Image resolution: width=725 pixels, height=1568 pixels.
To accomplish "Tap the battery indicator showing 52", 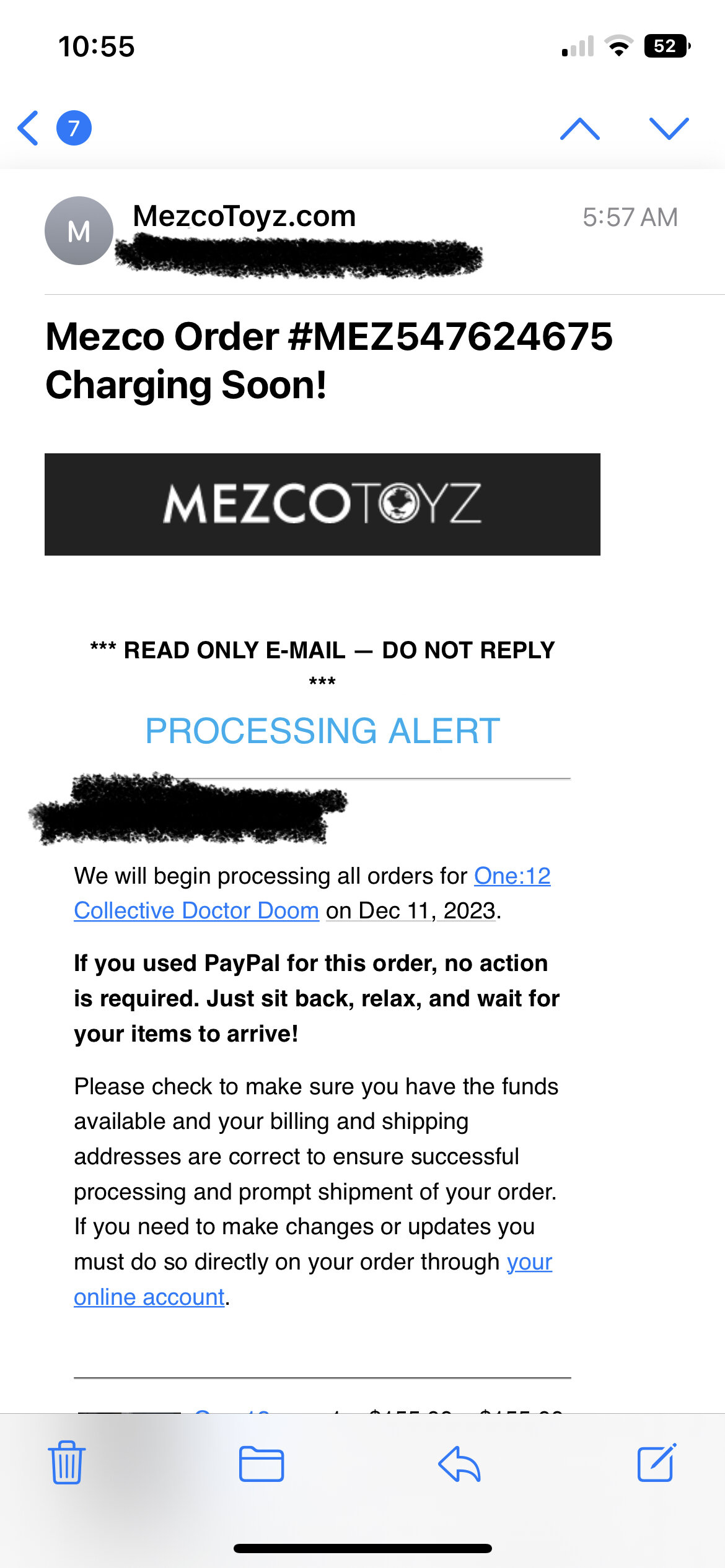I will click(x=667, y=46).
